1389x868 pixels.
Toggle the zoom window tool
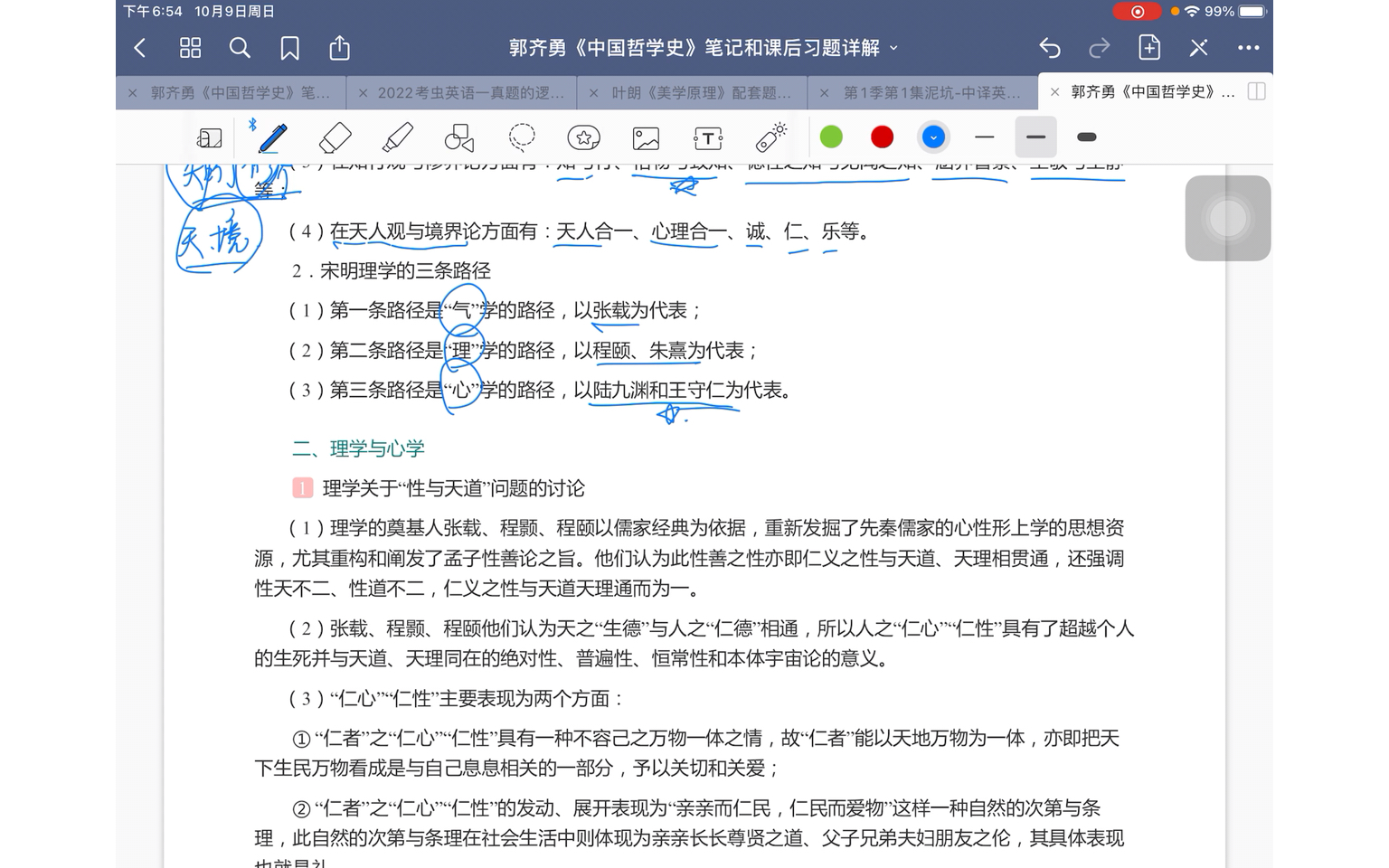pos(209,137)
